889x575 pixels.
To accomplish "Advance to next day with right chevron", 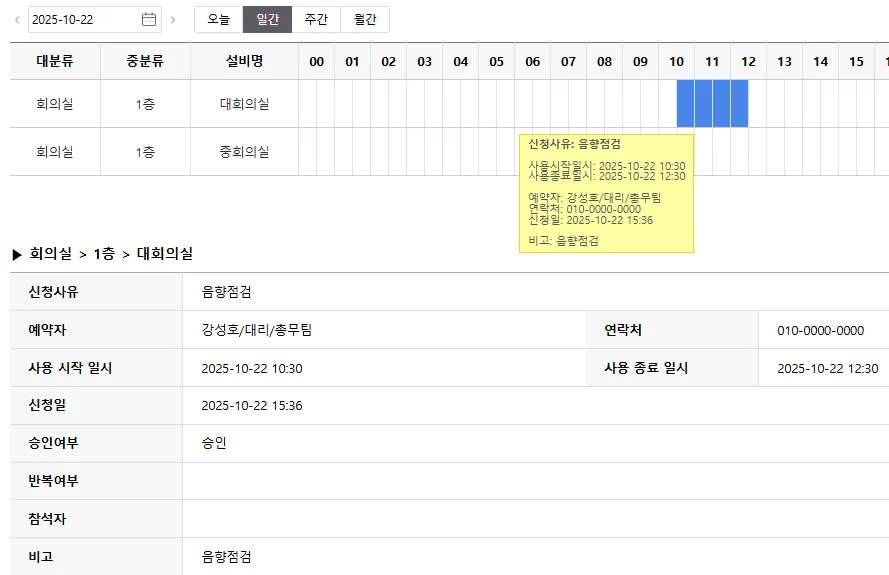I will point(173,19).
